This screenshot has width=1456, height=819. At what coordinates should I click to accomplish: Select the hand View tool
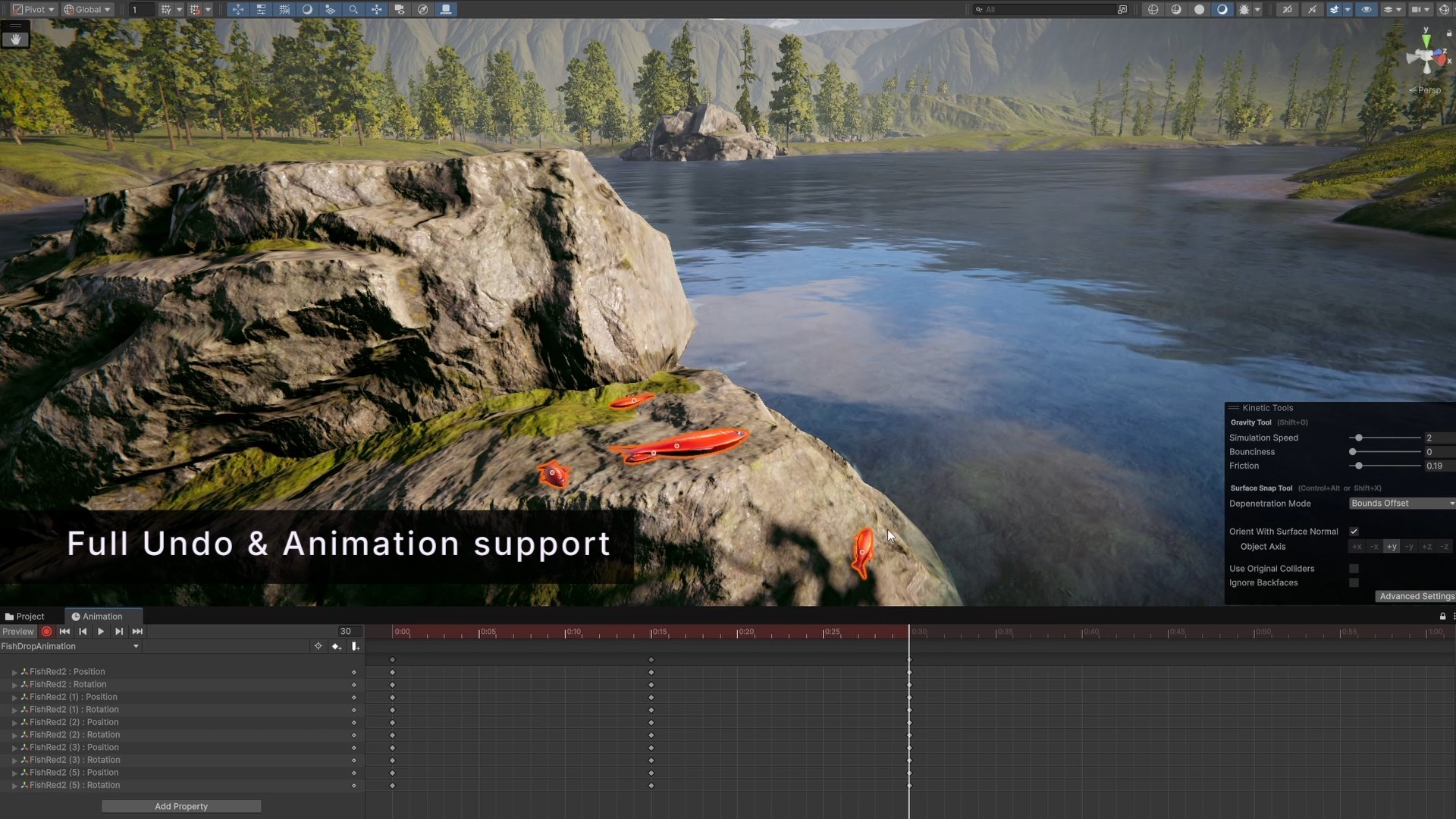[15, 39]
